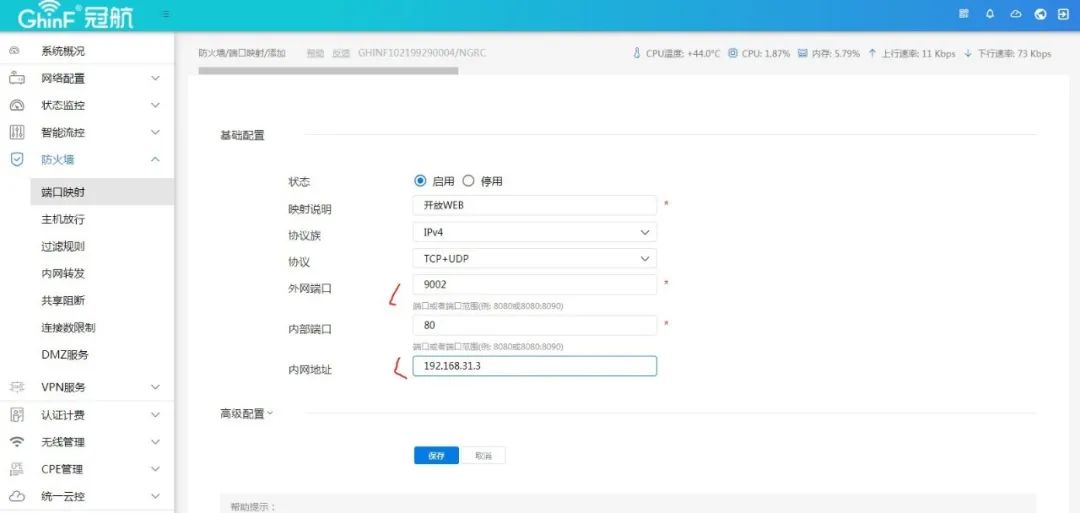This screenshot has height=513, width=1080.
Task: Collapse 防火墙 menu chevron
Action: coord(156,160)
